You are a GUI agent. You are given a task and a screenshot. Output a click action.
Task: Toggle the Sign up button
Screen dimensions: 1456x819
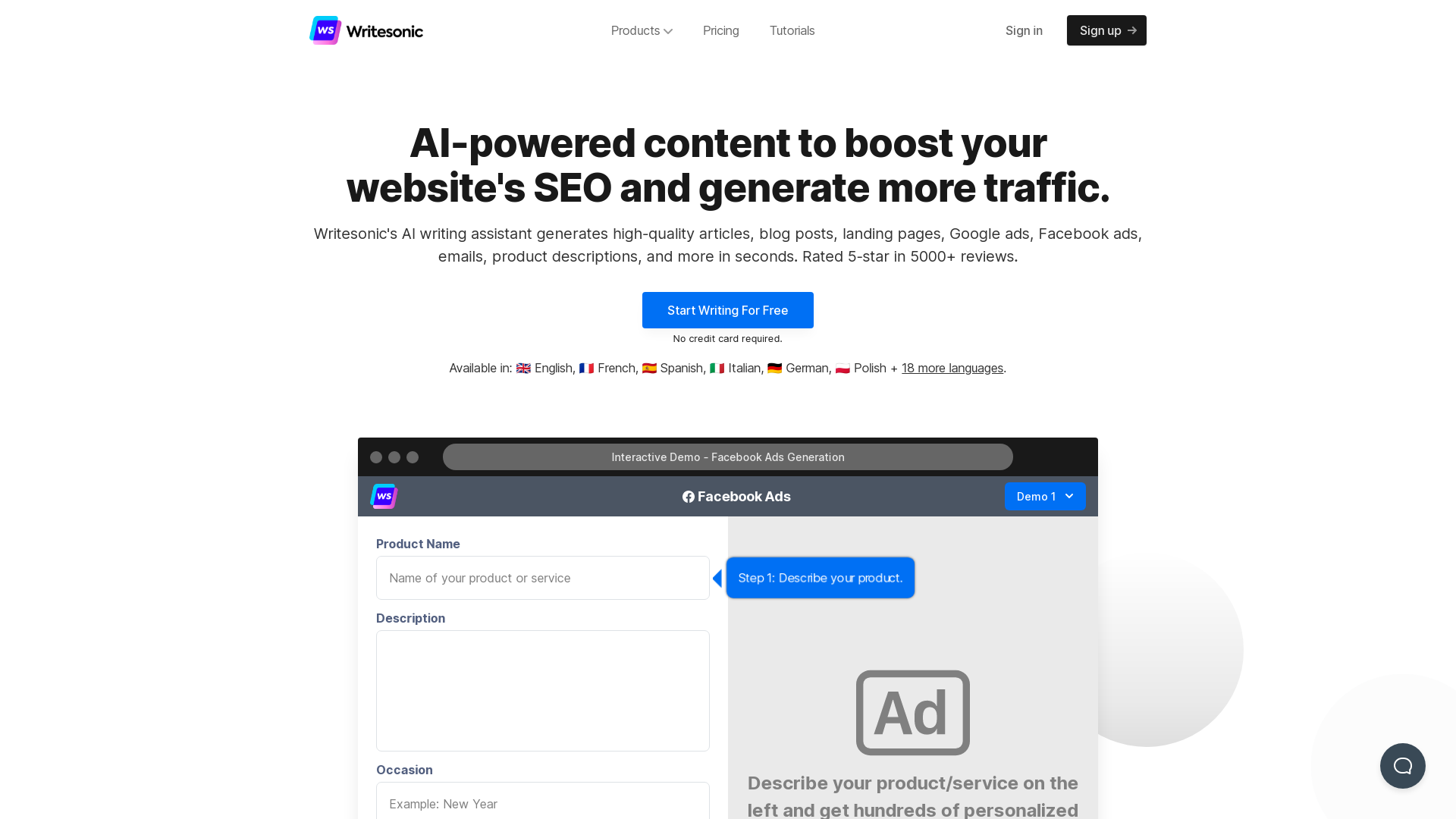click(x=1106, y=30)
